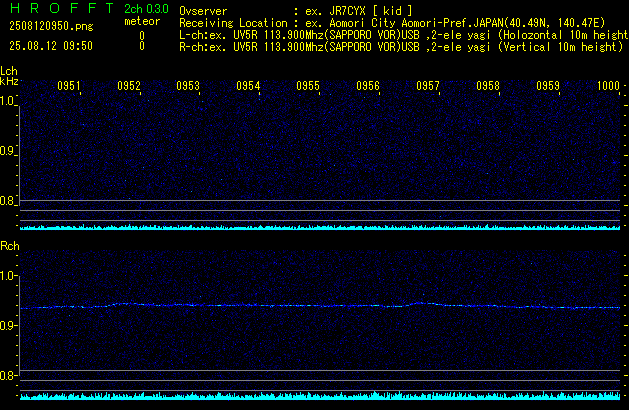The image size is (629, 410).
Task: Click the meteor counter label
Action: pos(142,21)
